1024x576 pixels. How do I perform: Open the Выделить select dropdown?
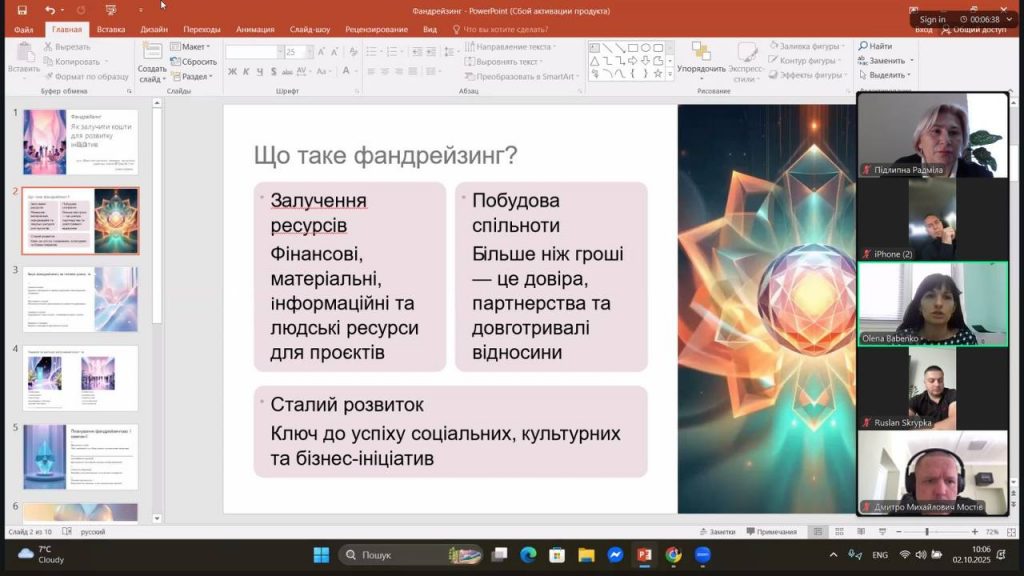coord(886,75)
